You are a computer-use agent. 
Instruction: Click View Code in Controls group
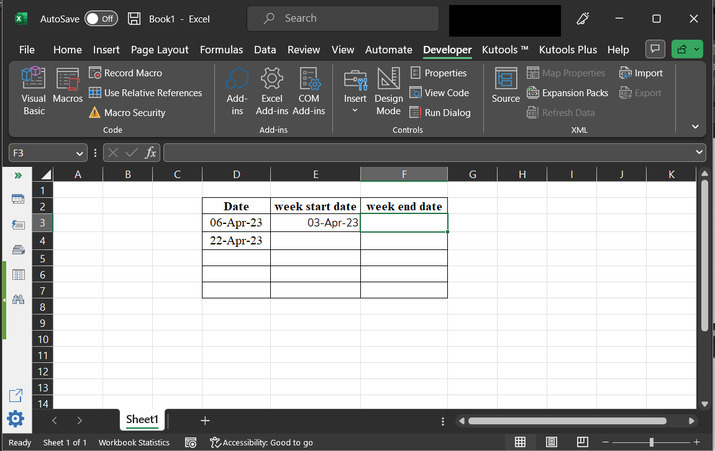pyautogui.click(x=439, y=93)
